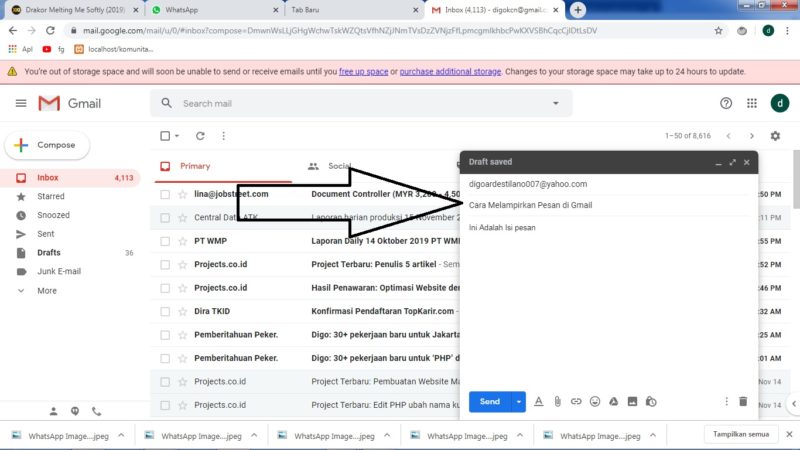Go to the older messages page
The image size is (800, 450).
[x=752, y=136]
